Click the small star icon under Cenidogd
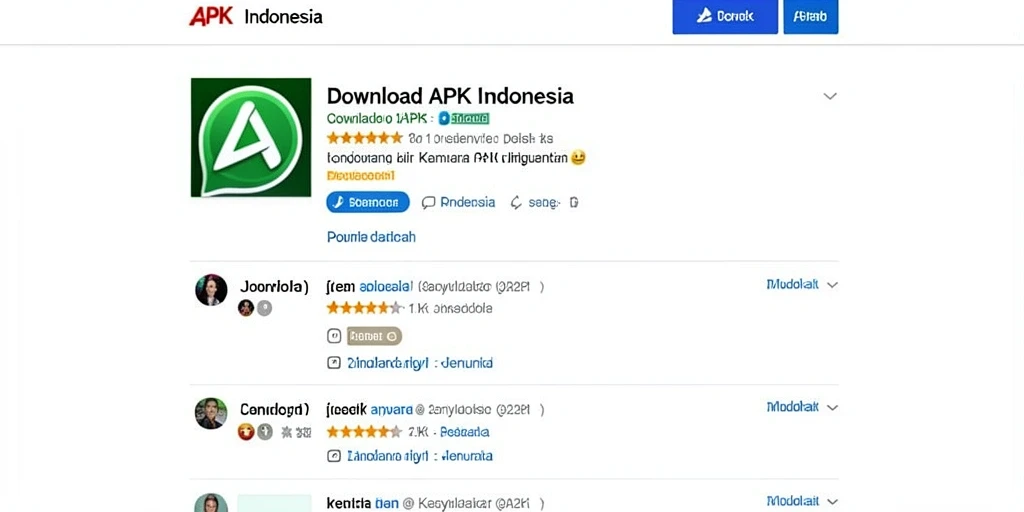Screen dimensions: 1024x512 285,432
